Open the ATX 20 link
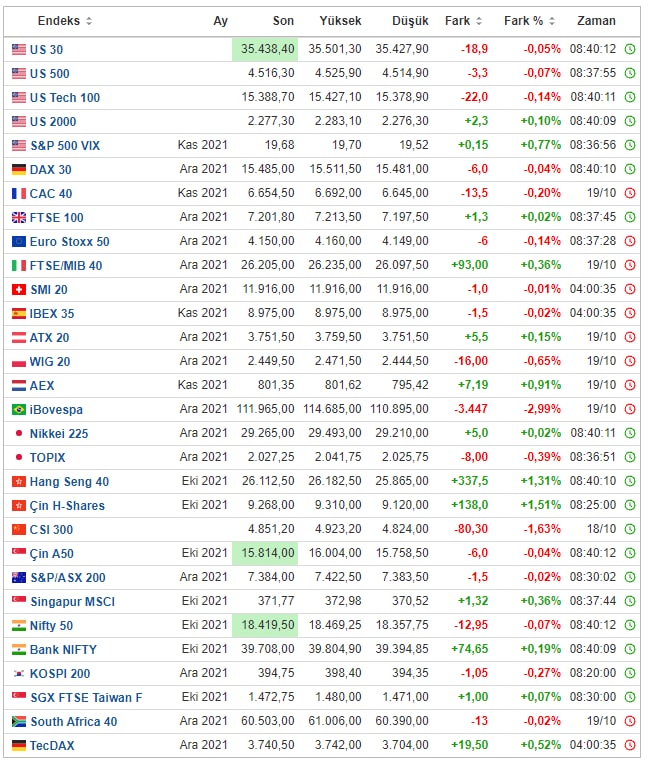 (x=49, y=337)
